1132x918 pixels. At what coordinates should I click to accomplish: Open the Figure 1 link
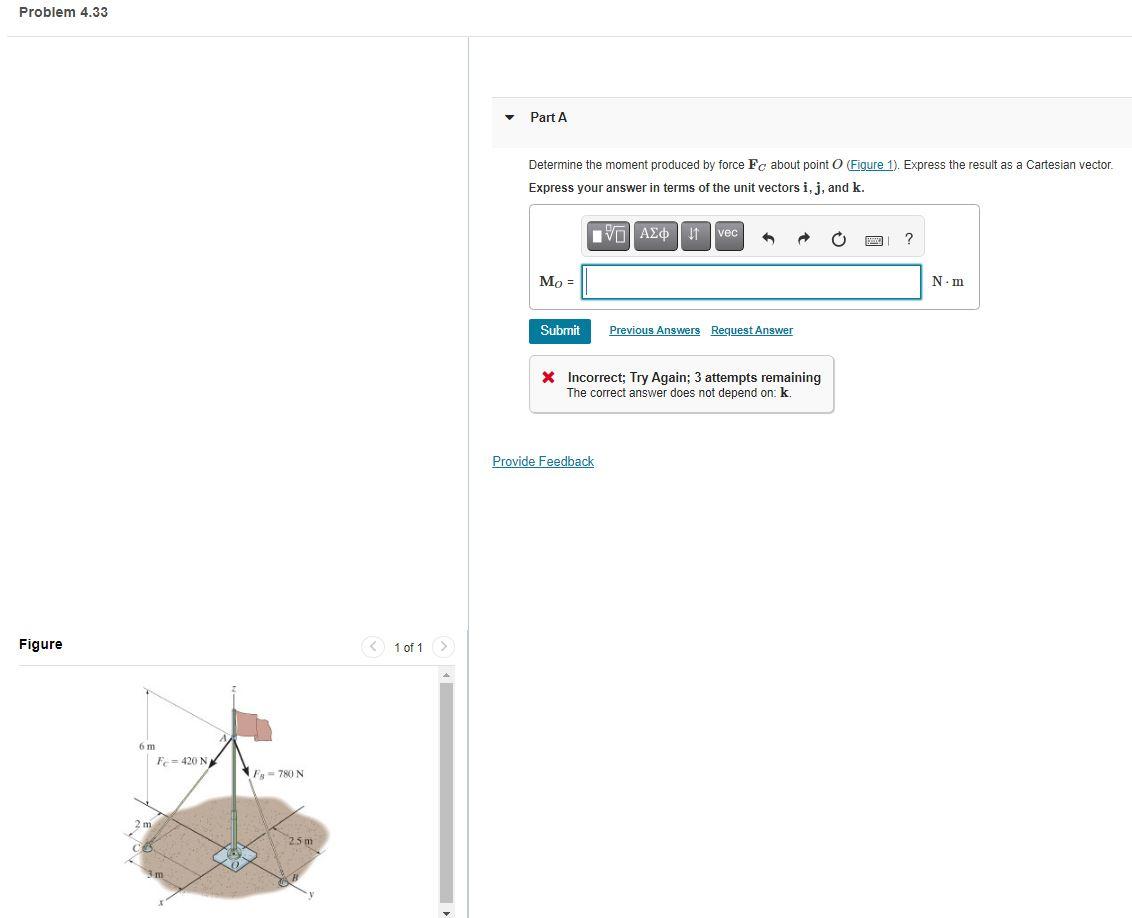(x=871, y=165)
